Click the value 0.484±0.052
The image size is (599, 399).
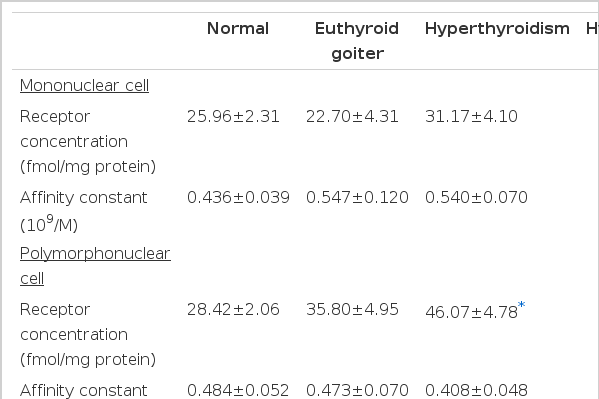238,391
